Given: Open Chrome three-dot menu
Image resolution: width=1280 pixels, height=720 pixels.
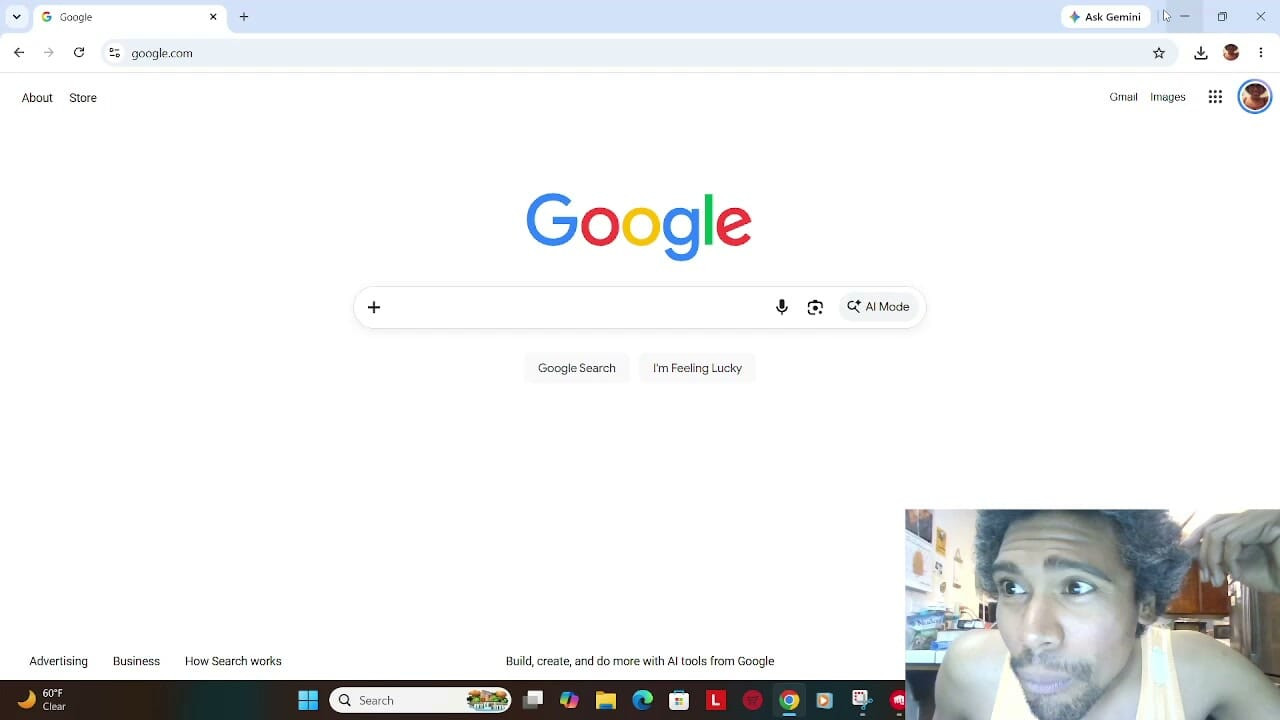Looking at the screenshot, I should 1261,53.
